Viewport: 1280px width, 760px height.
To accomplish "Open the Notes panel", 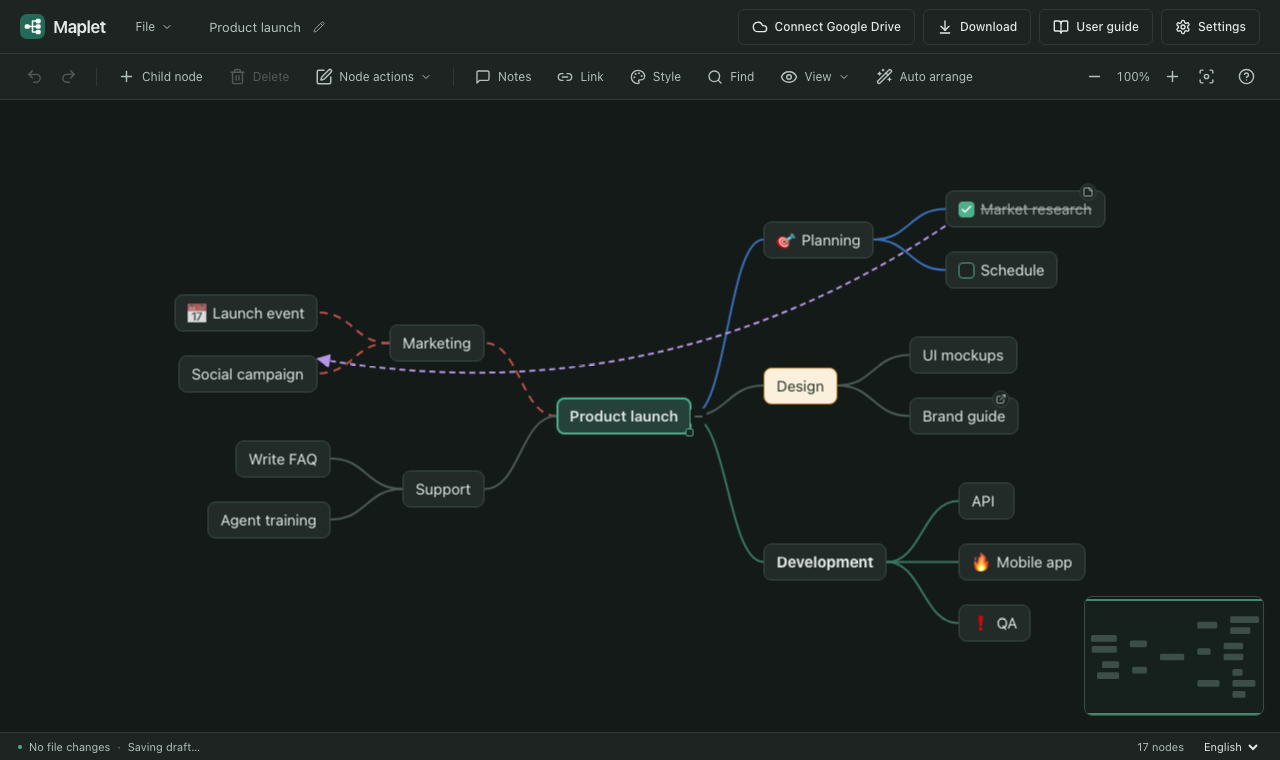I will point(503,77).
